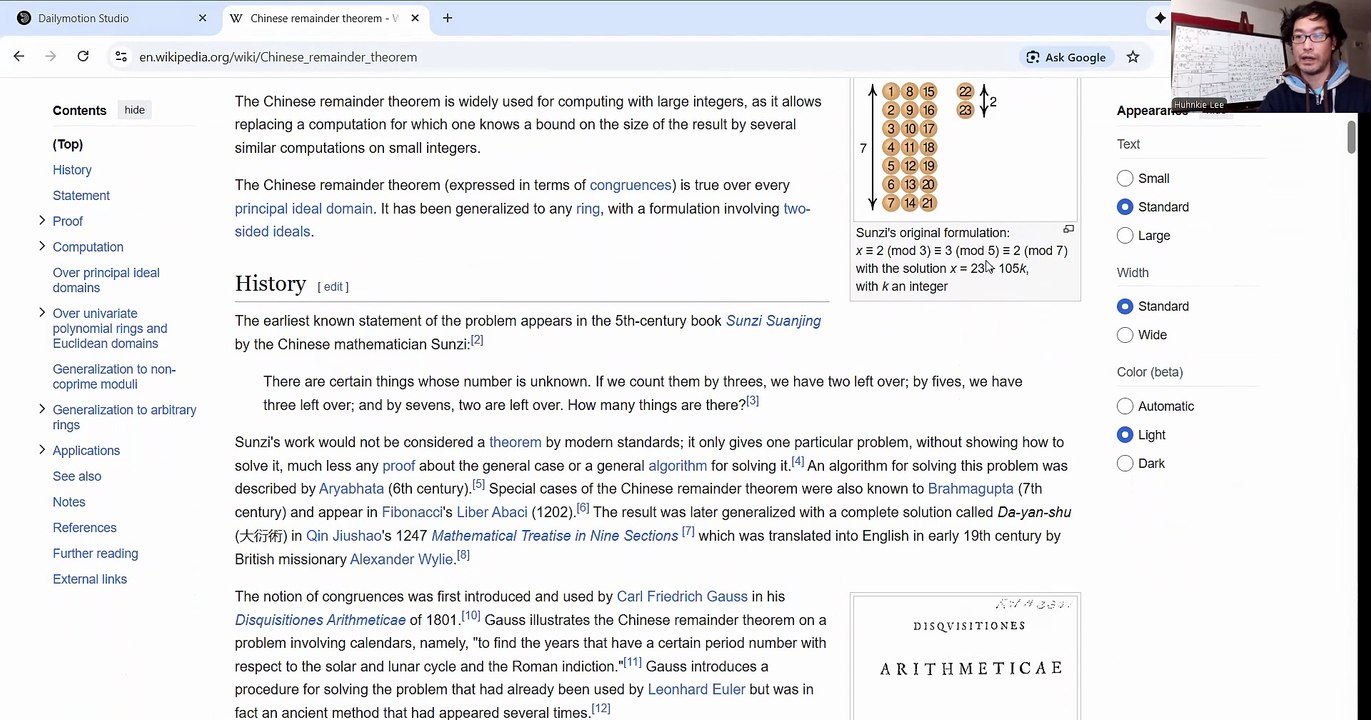Open the Alexander Wylie link
This screenshot has height=720, width=1371.
[401, 559]
